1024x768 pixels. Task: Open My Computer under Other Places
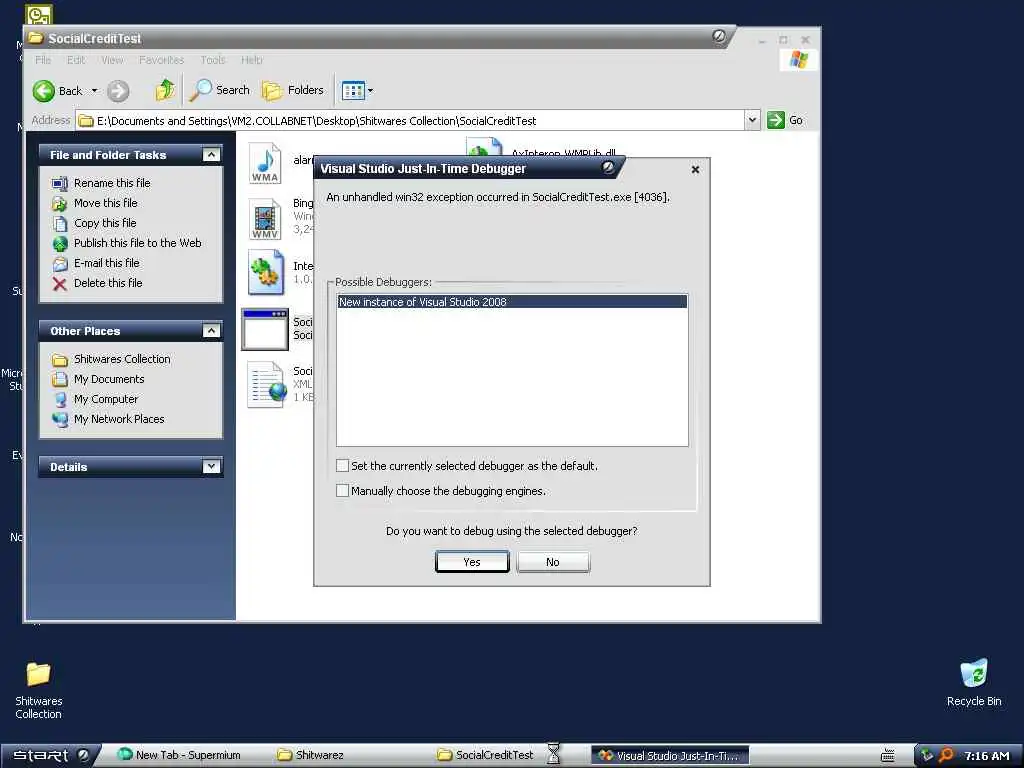(106, 399)
